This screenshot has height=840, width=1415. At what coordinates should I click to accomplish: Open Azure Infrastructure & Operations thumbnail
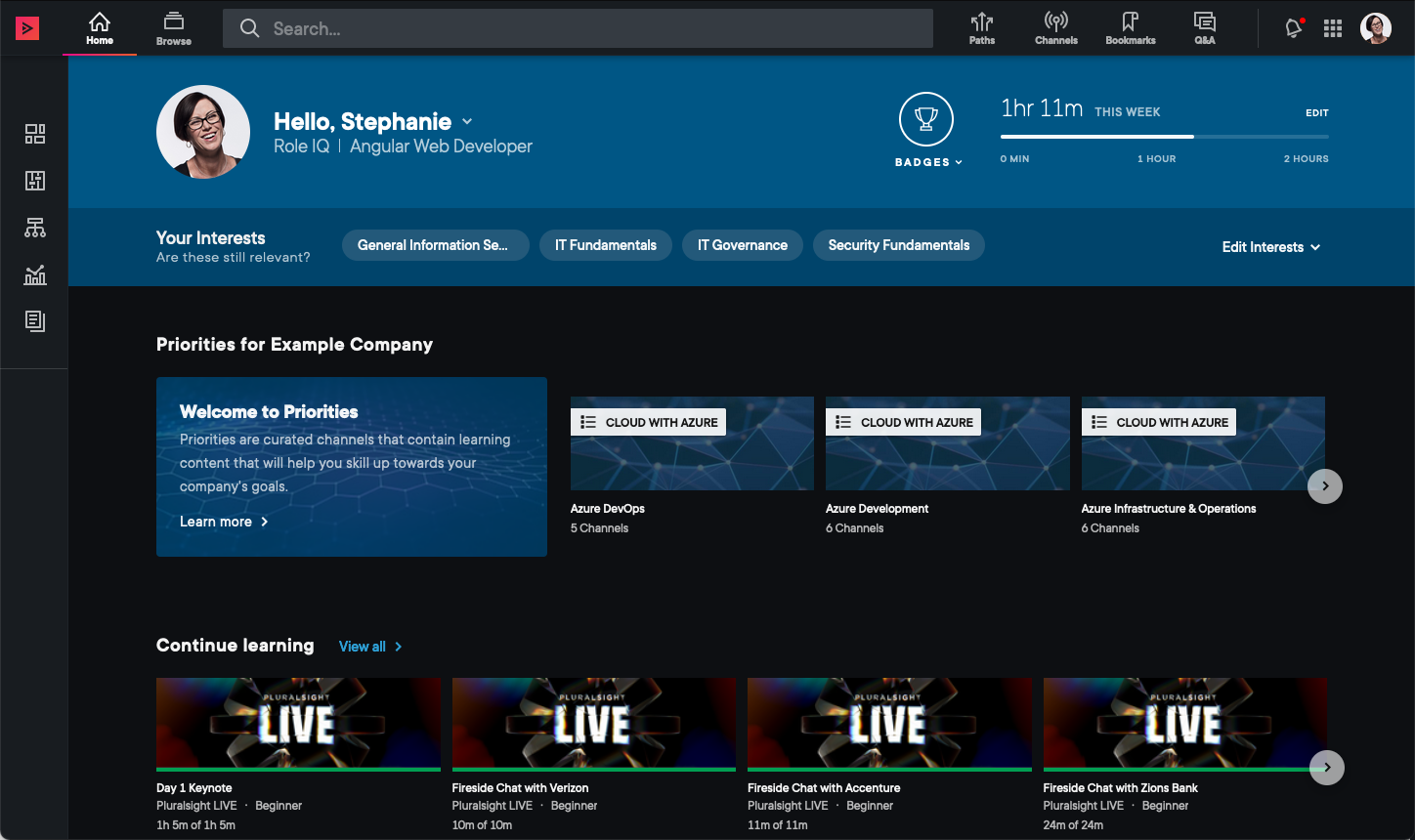tap(1203, 443)
